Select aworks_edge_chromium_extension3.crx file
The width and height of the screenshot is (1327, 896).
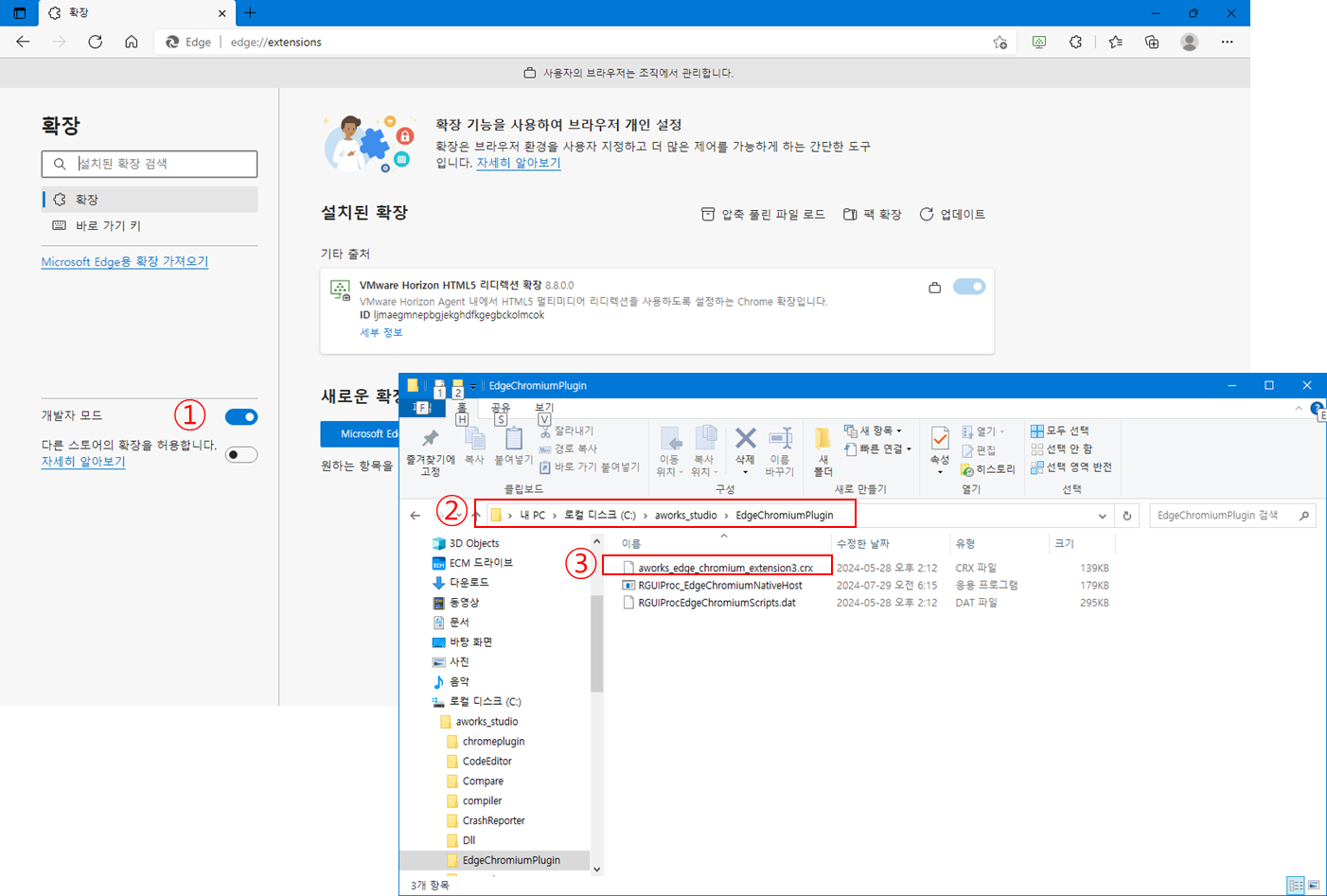[725, 568]
